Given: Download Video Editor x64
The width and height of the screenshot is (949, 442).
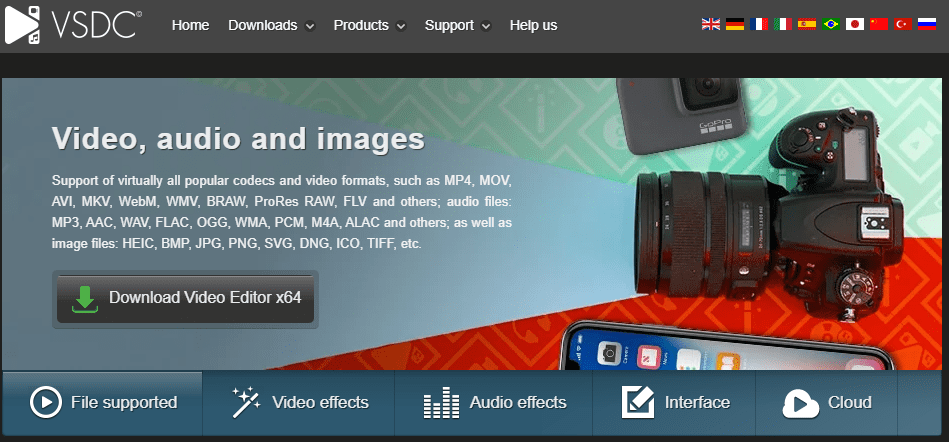Looking at the screenshot, I should 185,299.
